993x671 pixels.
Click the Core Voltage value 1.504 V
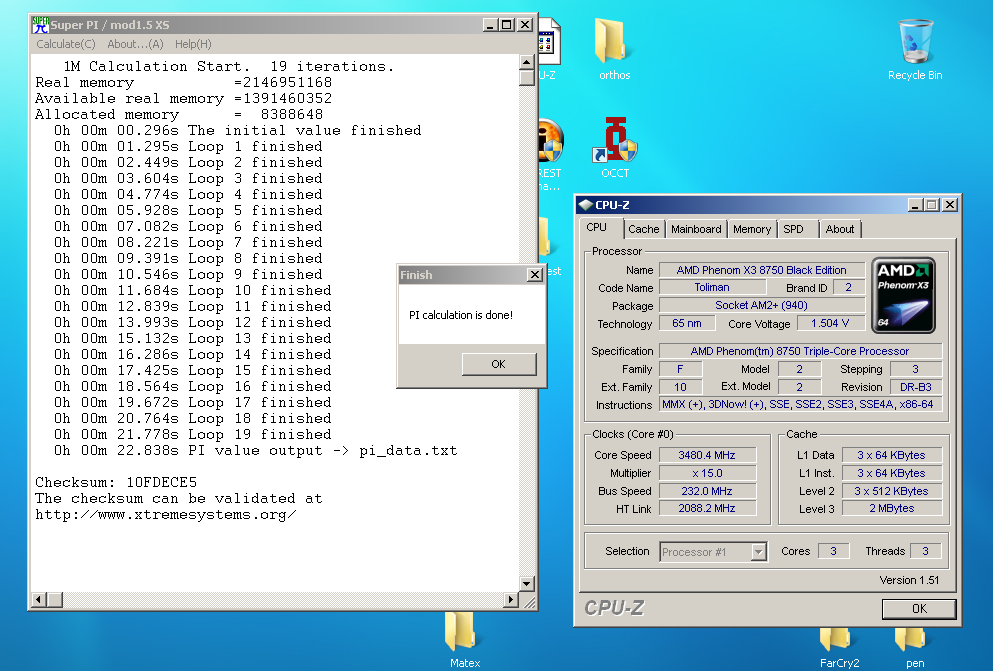click(830, 323)
